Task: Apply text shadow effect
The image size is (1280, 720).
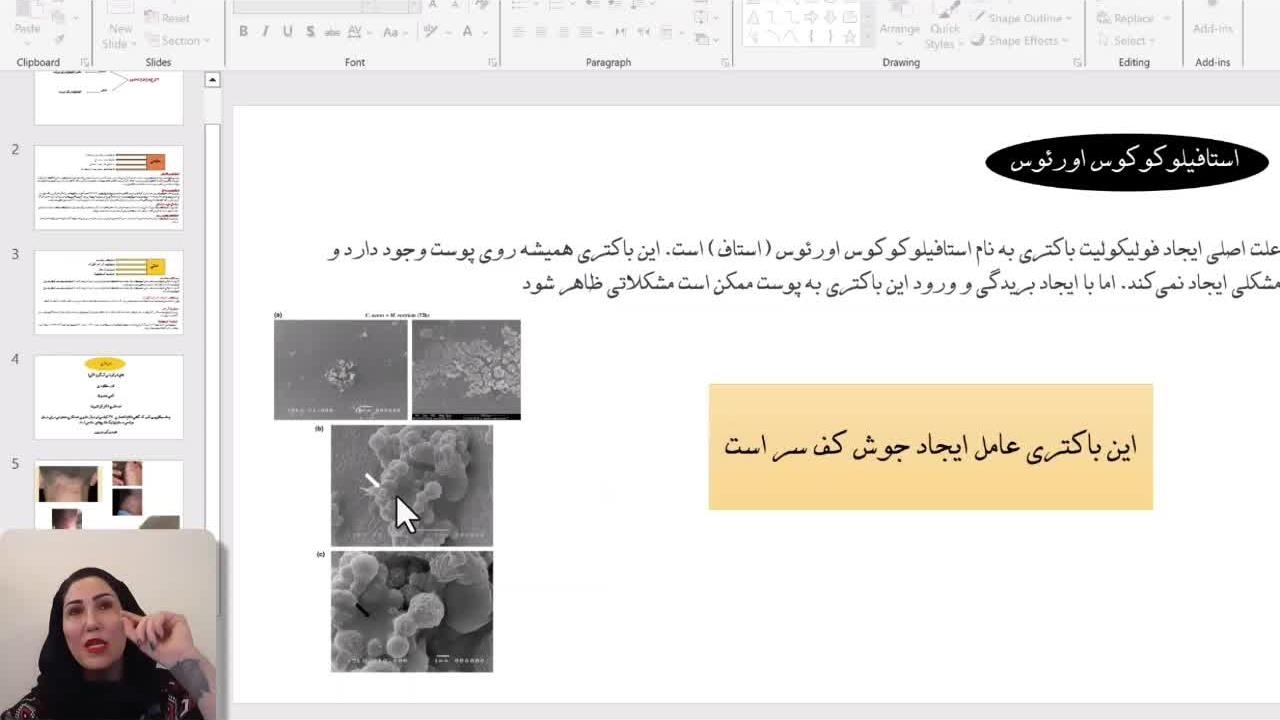Action: point(310,32)
